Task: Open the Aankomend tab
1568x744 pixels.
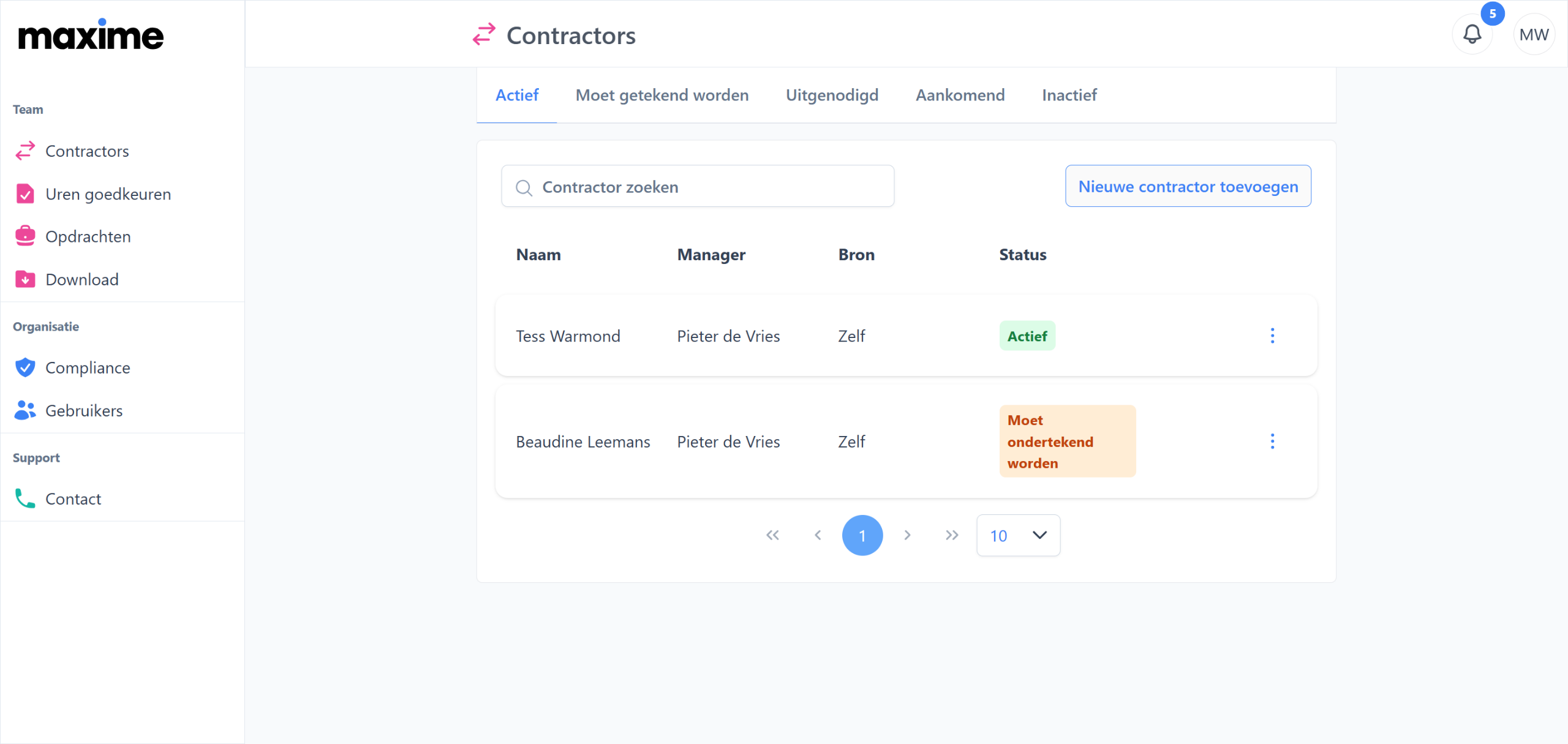Action: [x=960, y=96]
